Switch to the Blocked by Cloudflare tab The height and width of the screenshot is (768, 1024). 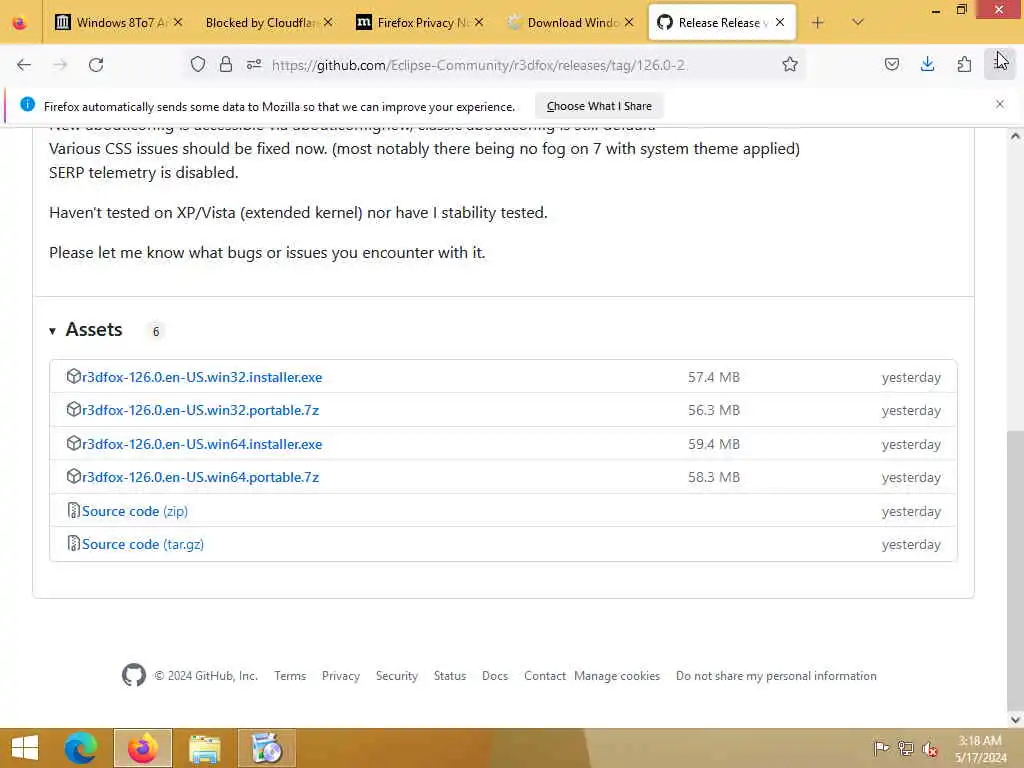point(268,23)
